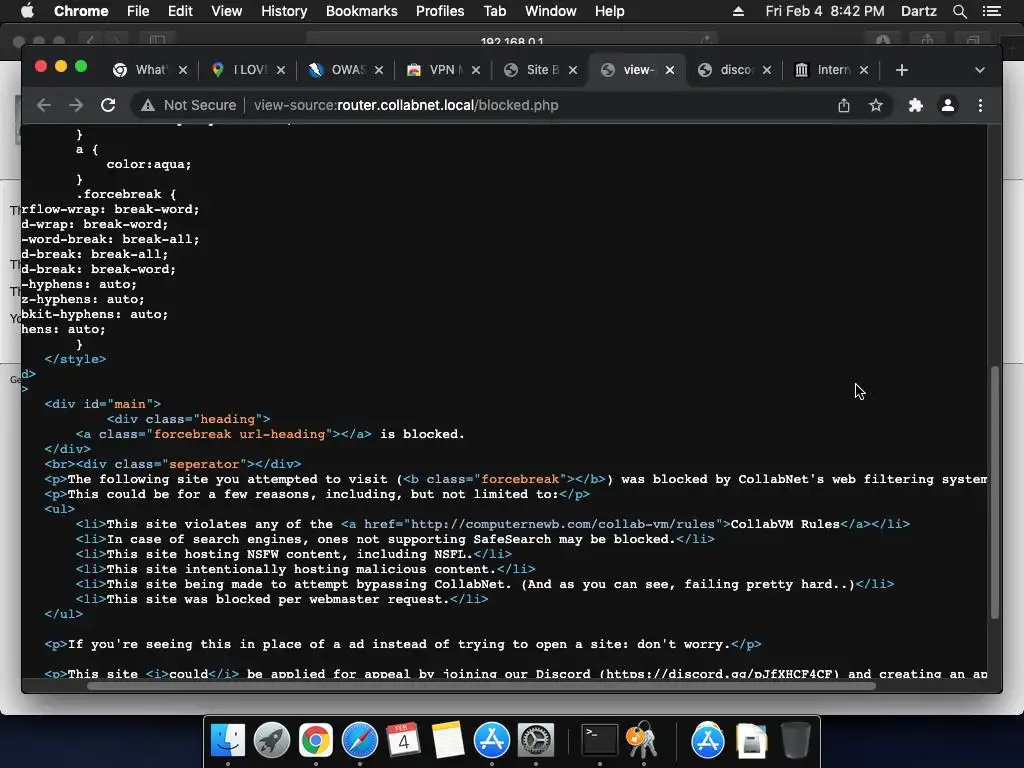
Task: Close the What' tab
Action: coord(184,70)
